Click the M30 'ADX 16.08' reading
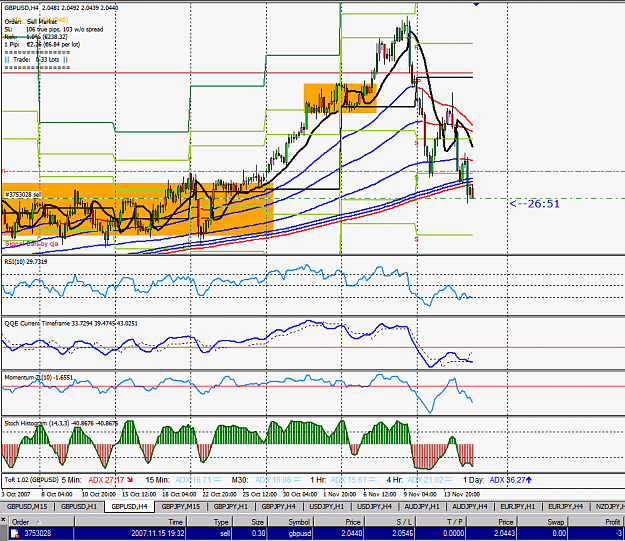Image resolution: width=625 pixels, height=541 pixels. (273, 480)
